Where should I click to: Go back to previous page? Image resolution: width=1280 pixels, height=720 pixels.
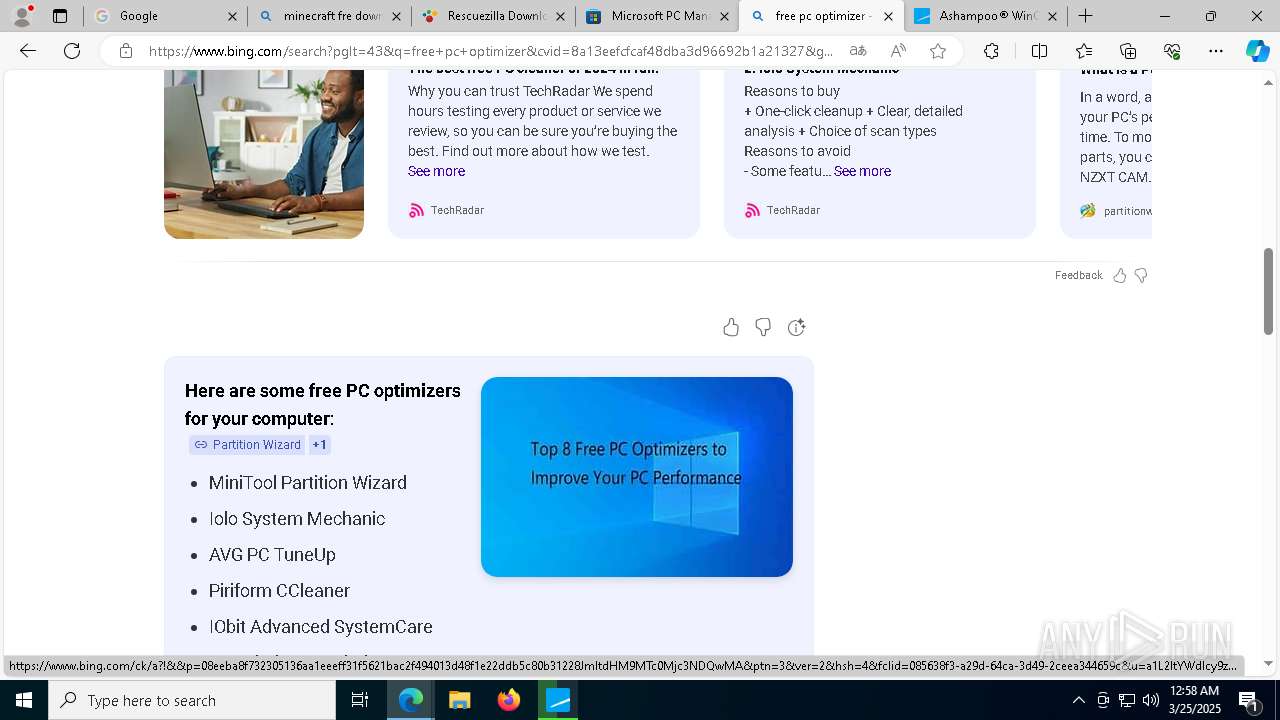(28, 51)
